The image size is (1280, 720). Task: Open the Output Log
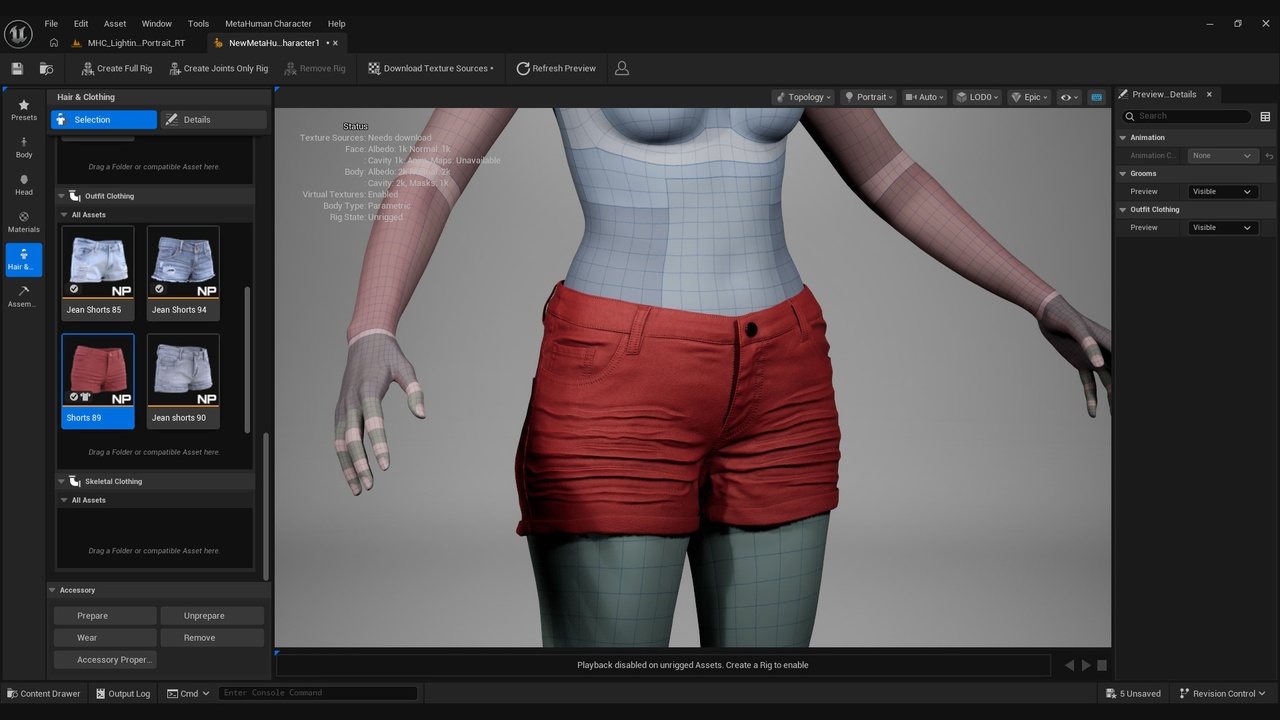pyautogui.click(x=123, y=693)
